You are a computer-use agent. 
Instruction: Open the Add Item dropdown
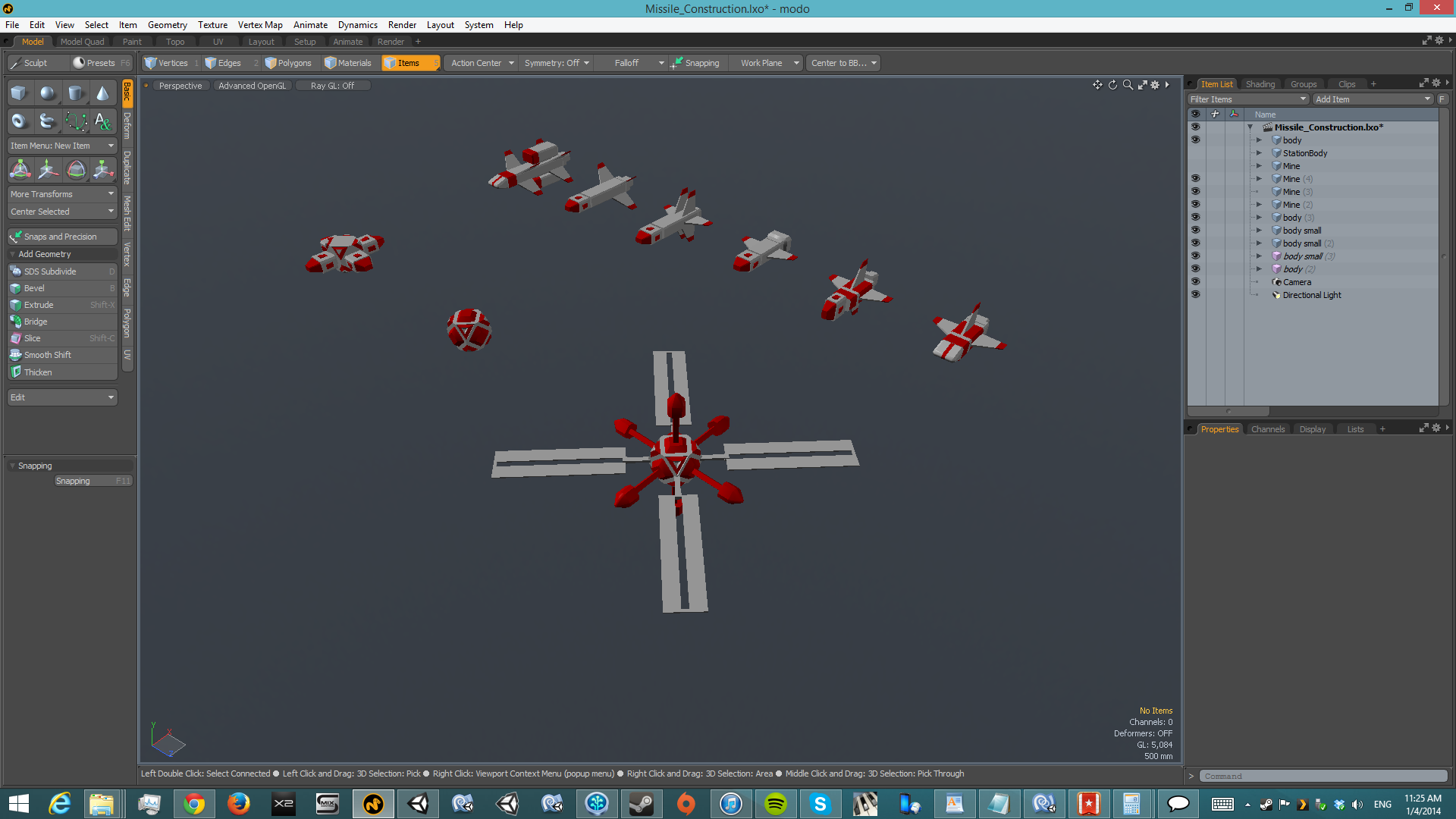click(x=1373, y=99)
